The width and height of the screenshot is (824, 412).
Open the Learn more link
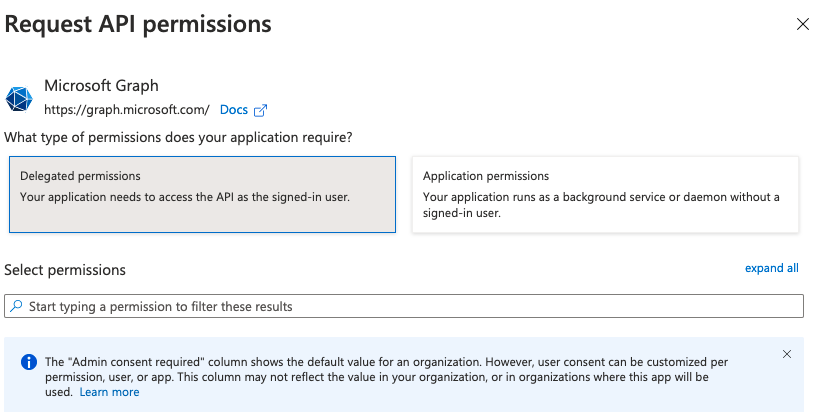pyautogui.click(x=109, y=392)
